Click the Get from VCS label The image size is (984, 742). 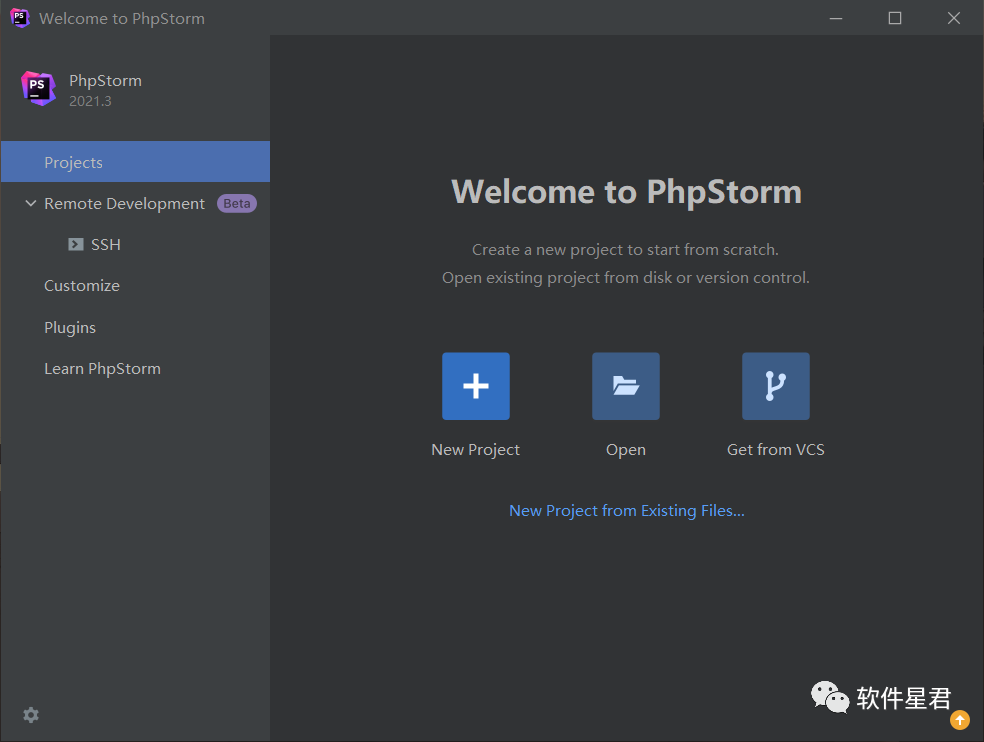click(x=776, y=449)
